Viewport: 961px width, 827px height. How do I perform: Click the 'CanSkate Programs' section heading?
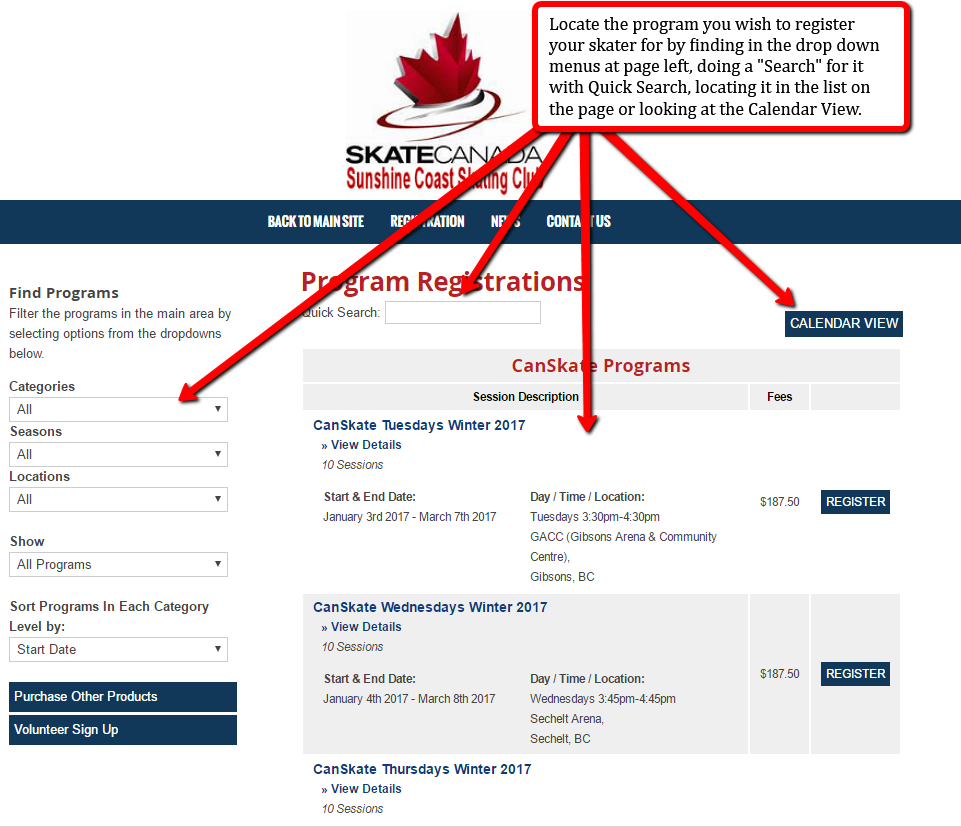point(601,366)
